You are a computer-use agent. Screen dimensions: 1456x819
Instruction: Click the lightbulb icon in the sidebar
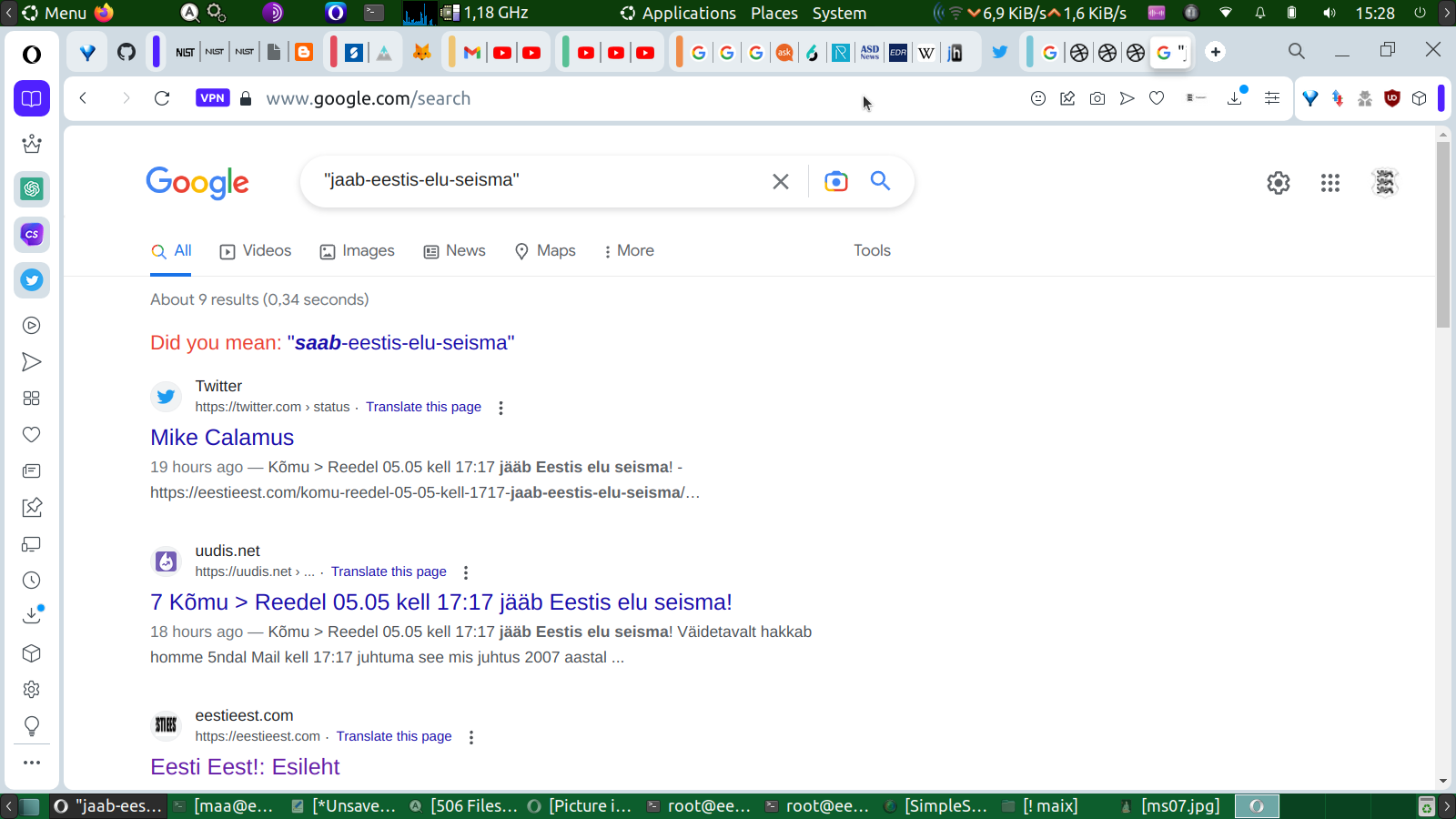32,726
